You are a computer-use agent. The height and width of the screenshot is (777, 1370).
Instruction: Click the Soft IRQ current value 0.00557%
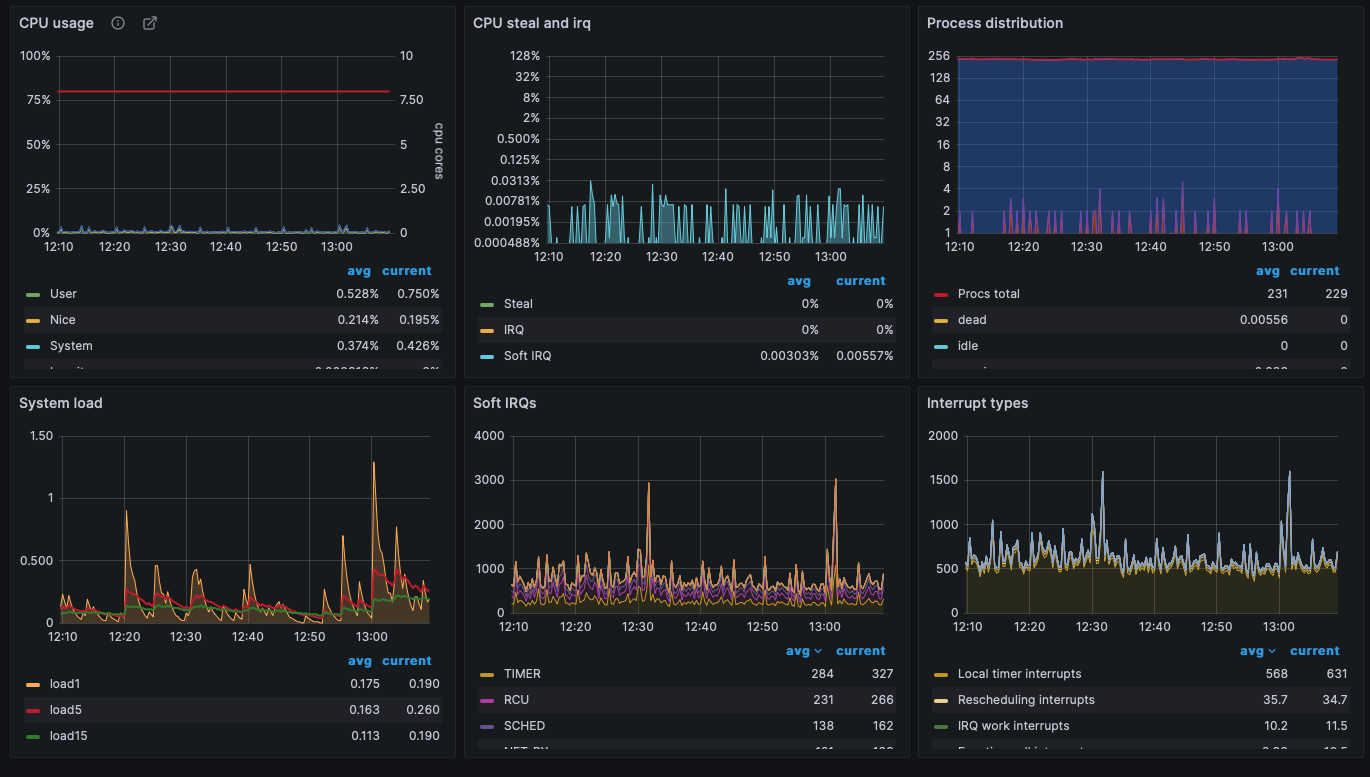tap(865, 356)
